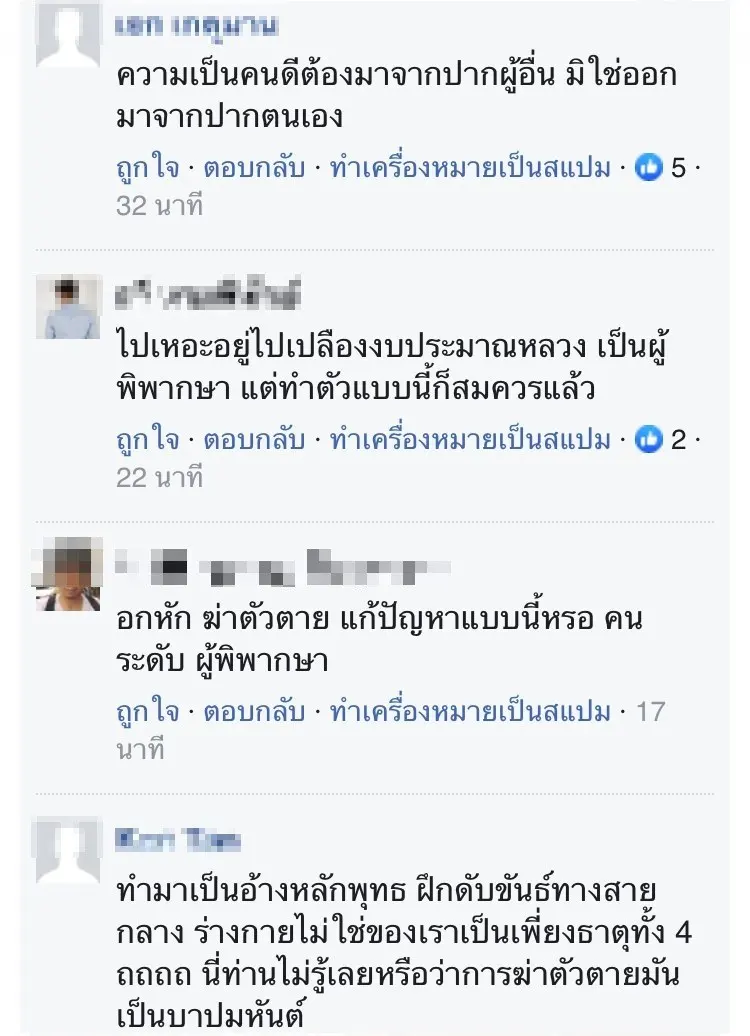Open the fourth commenter's blurred name link
750x1036 pixels.
pyautogui.click(x=177, y=840)
